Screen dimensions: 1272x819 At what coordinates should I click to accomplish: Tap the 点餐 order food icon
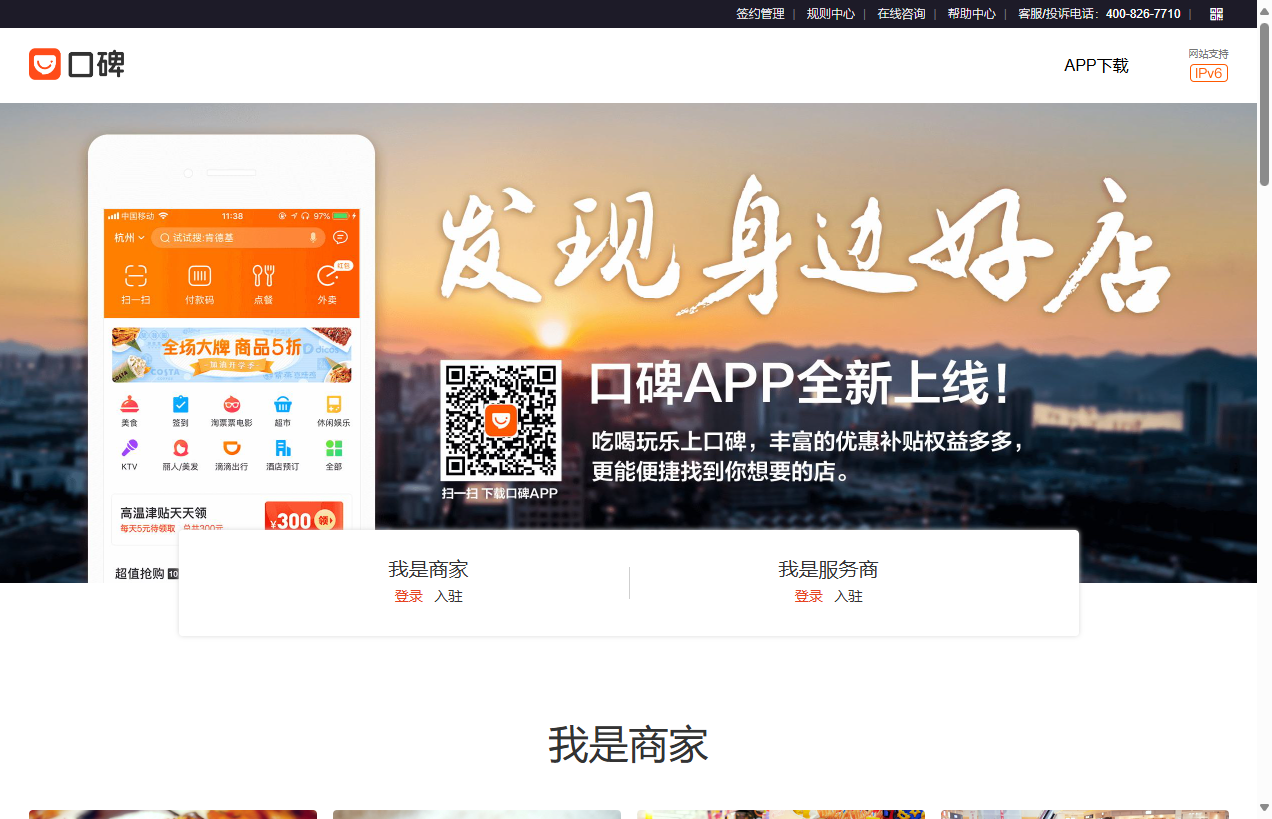(263, 277)
